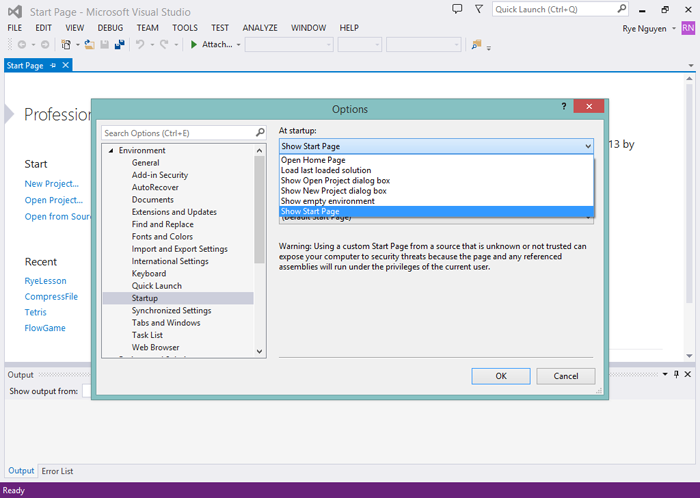
Task: Open the FlowGame recent project
Action: tap(45, 328)
